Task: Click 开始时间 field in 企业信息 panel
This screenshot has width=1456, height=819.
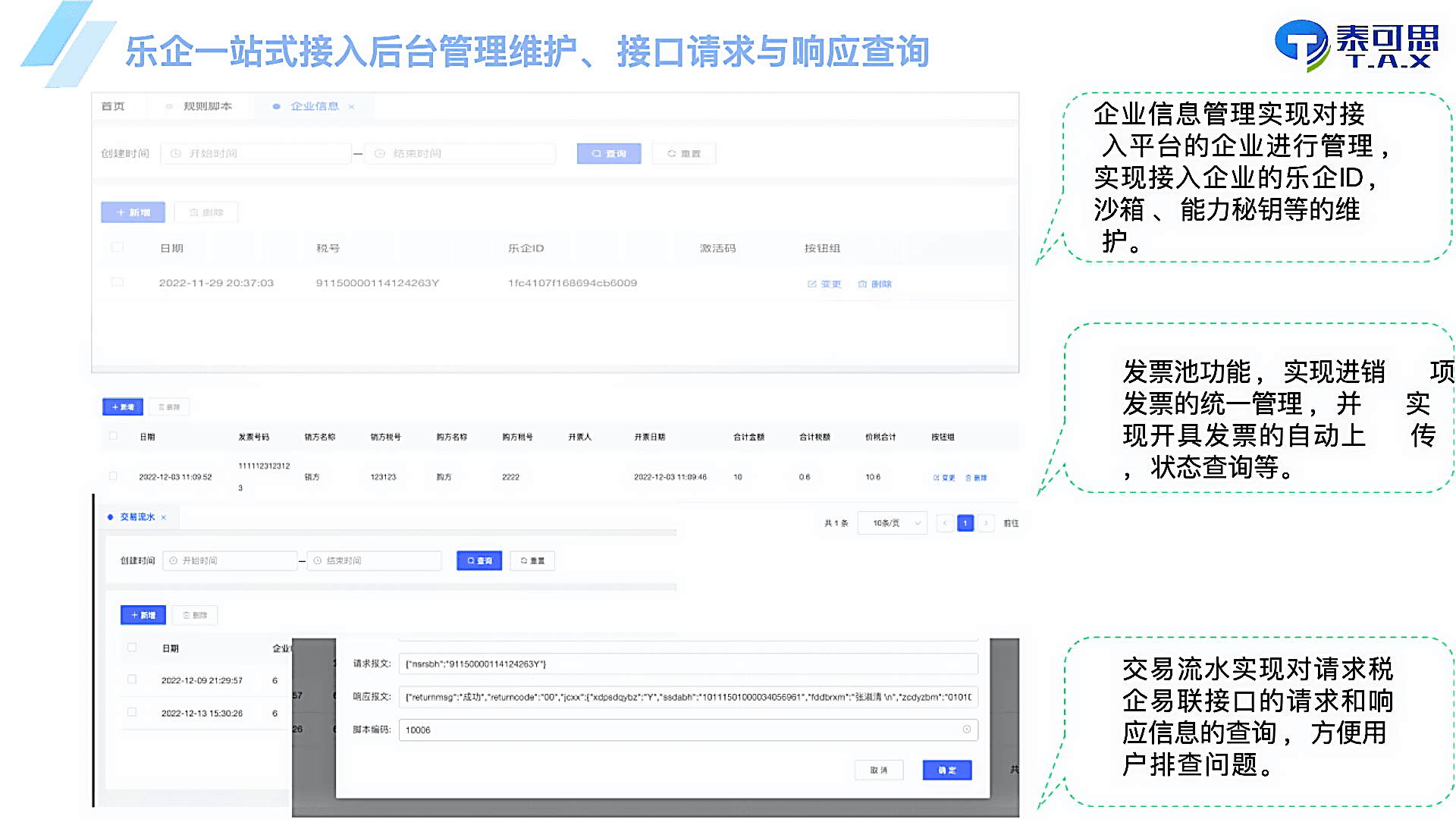Action: (x=256, y=153)
